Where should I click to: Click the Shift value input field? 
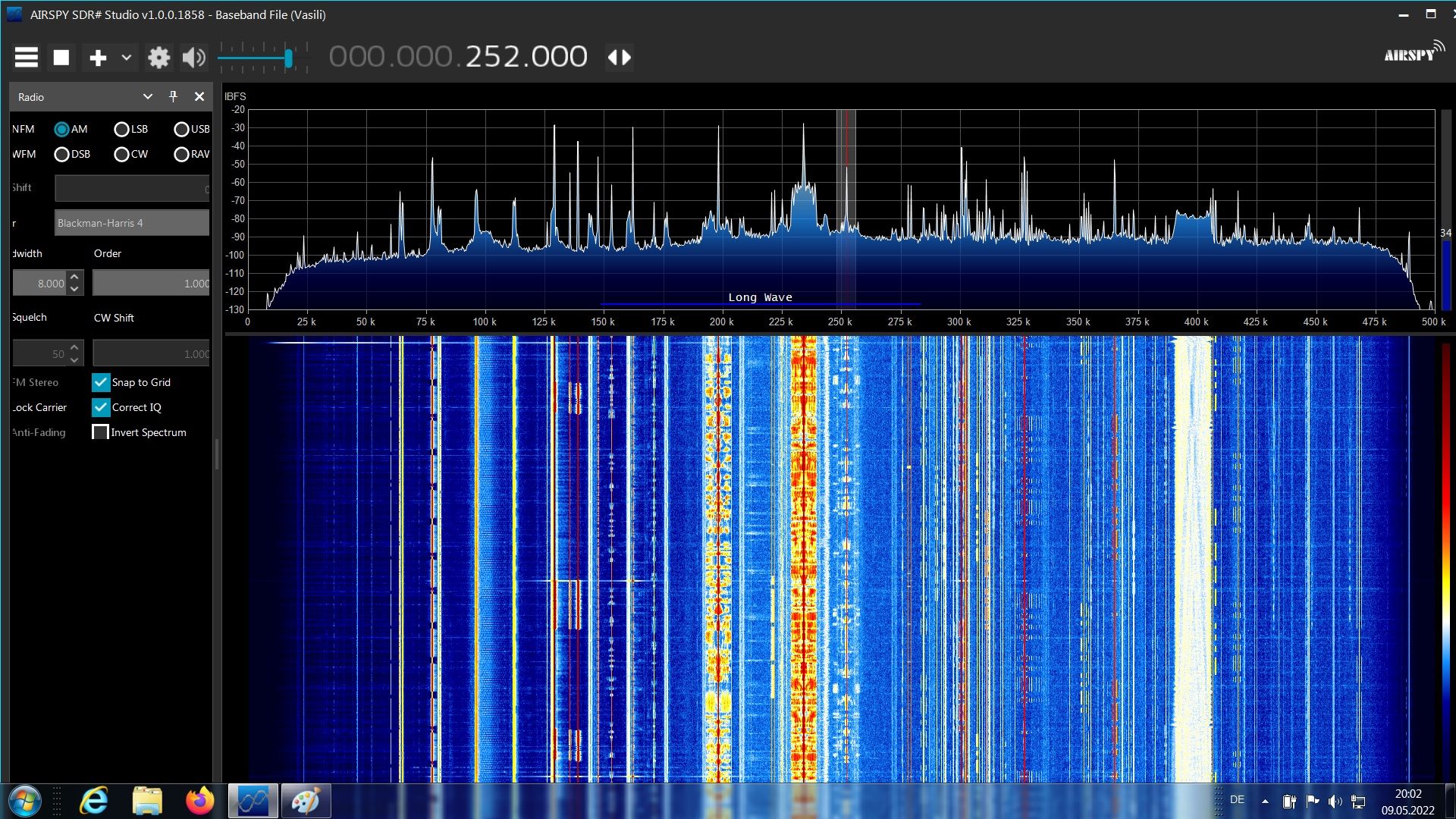(x=131, y=188)
